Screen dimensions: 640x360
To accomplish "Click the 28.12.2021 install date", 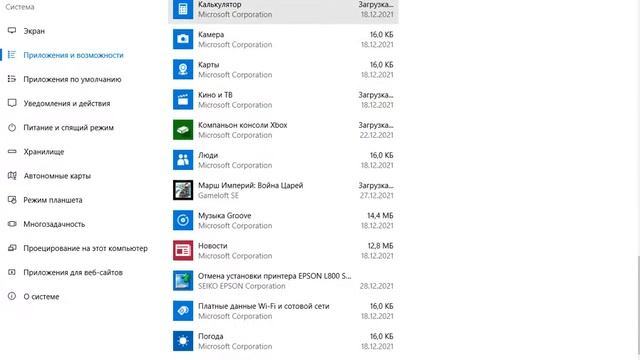I will (377, 286).
